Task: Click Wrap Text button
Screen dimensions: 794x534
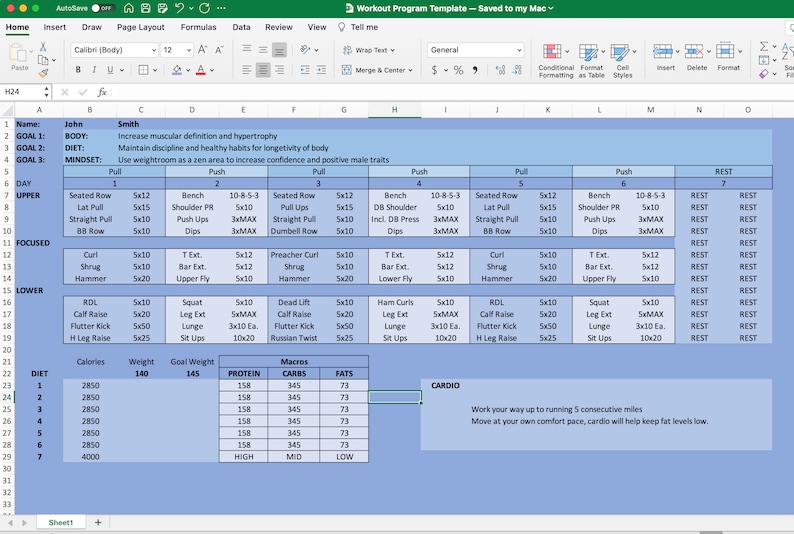Action: click(x=368, y=50)
